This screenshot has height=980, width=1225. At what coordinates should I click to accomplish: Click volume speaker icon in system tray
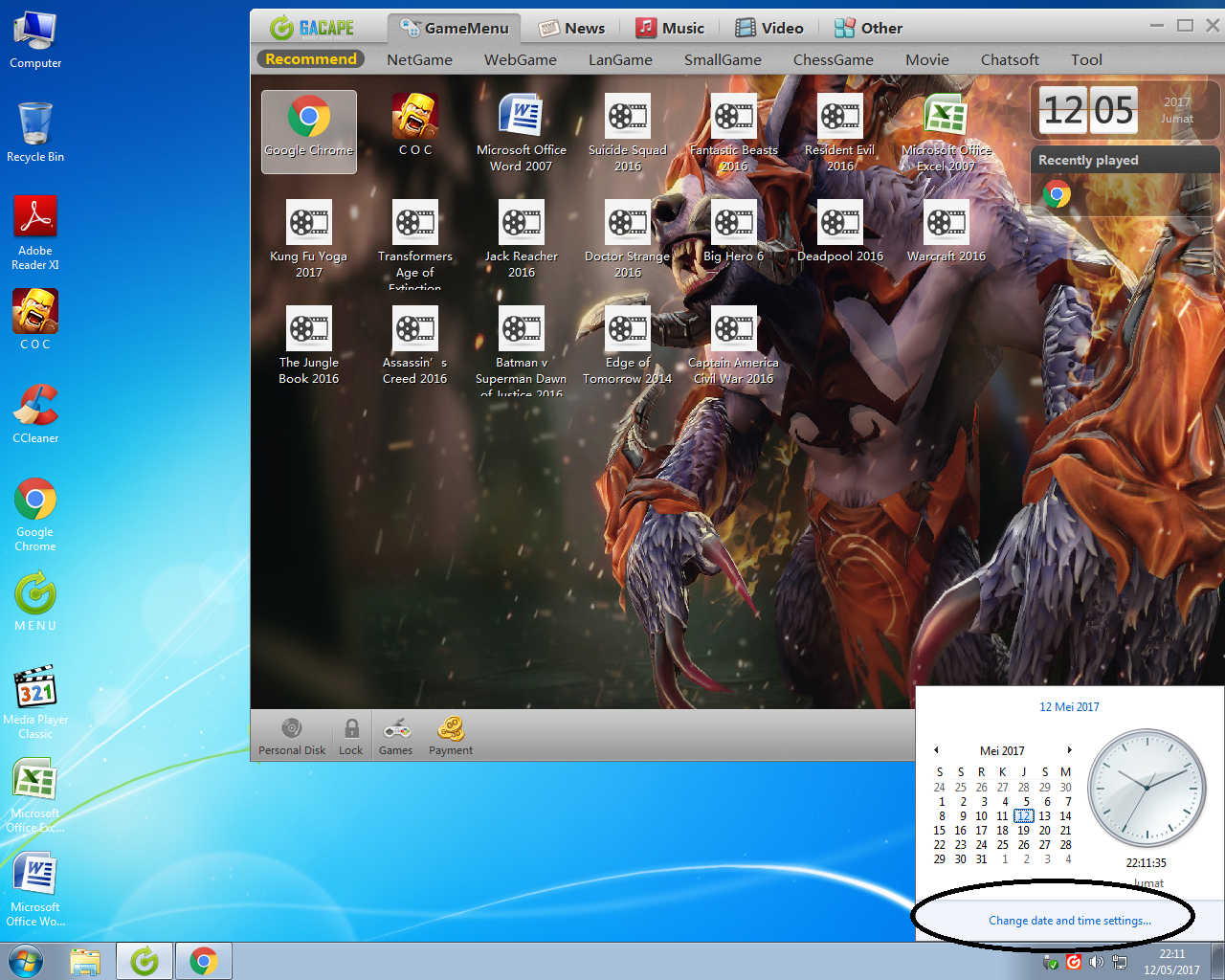coord(1096,962)
